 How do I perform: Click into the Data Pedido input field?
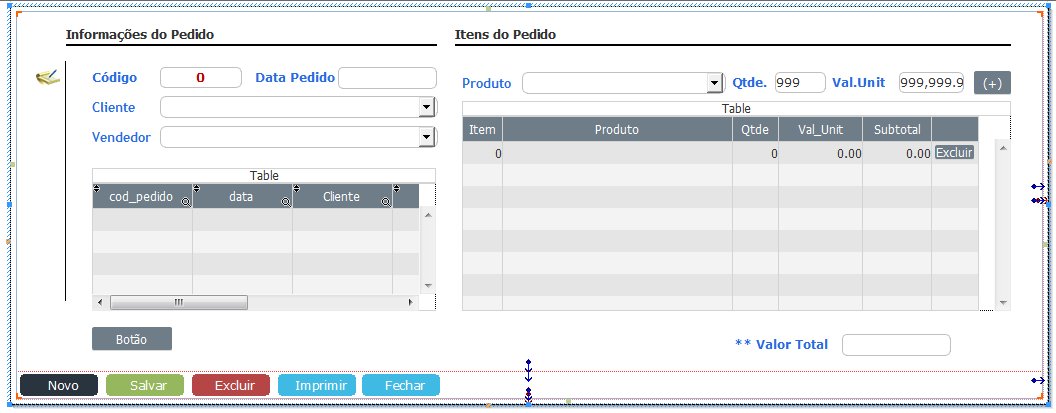point(387,77)
